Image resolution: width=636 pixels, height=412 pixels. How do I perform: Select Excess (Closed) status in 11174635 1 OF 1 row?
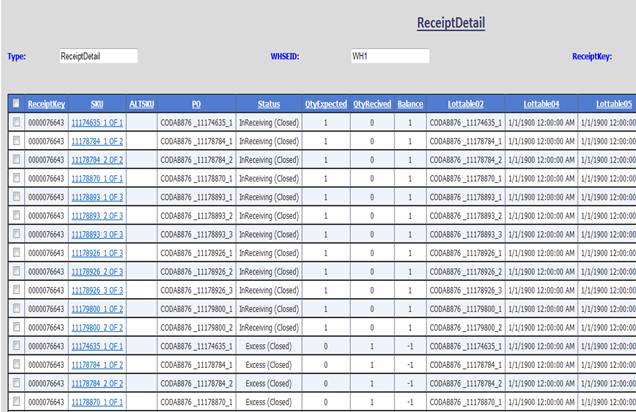click(269, 346)
